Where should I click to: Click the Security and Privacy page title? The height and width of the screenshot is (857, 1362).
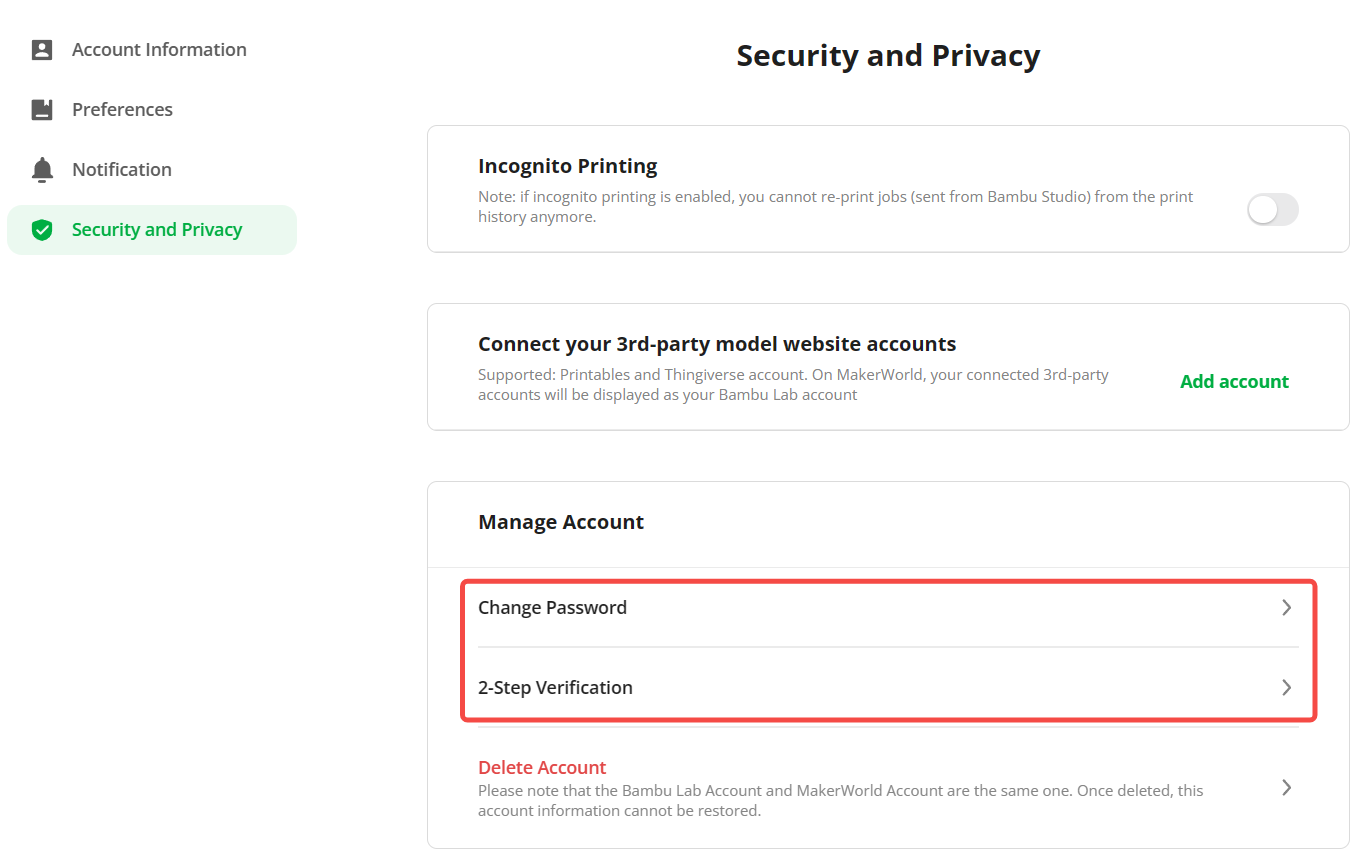click(888, 56)
